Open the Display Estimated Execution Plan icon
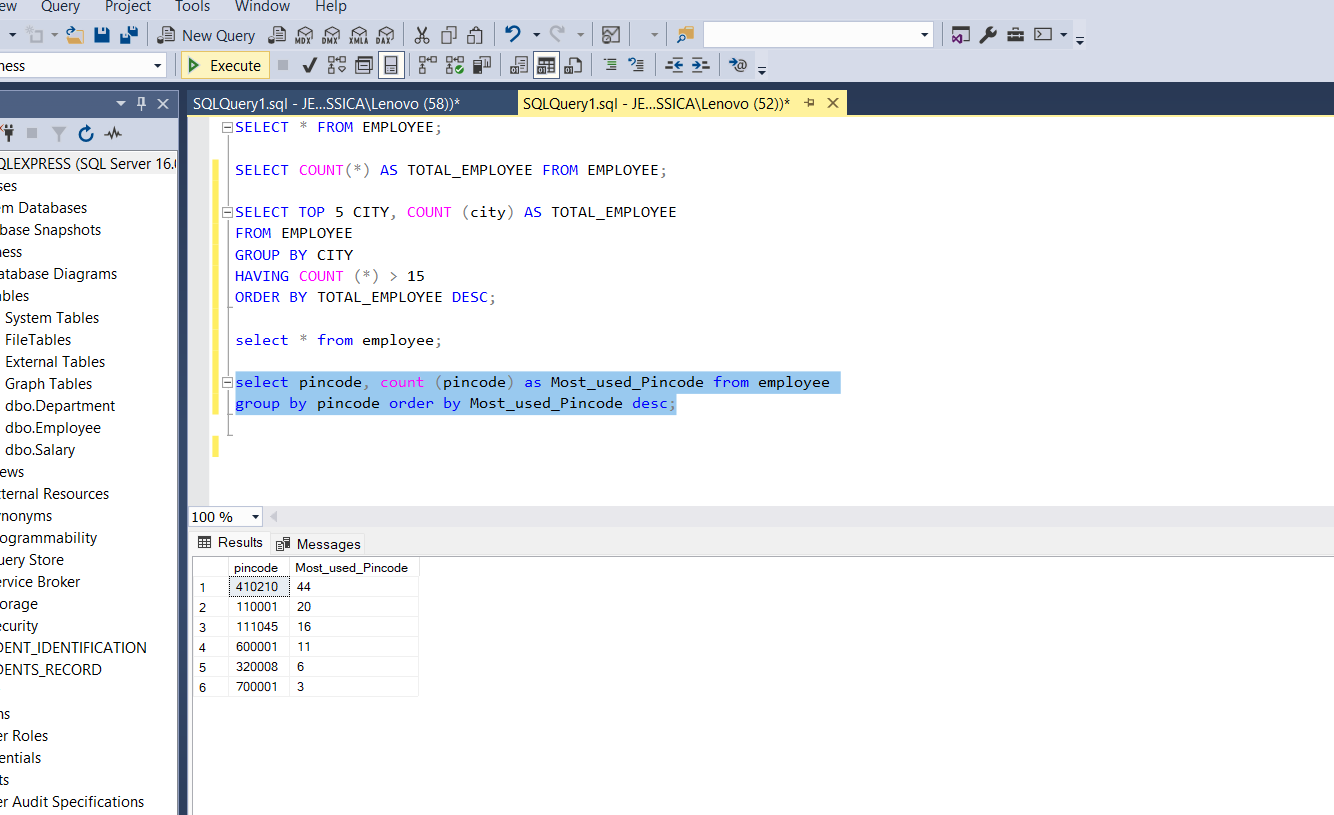The image size is (1334, 815). pos(335,65)
